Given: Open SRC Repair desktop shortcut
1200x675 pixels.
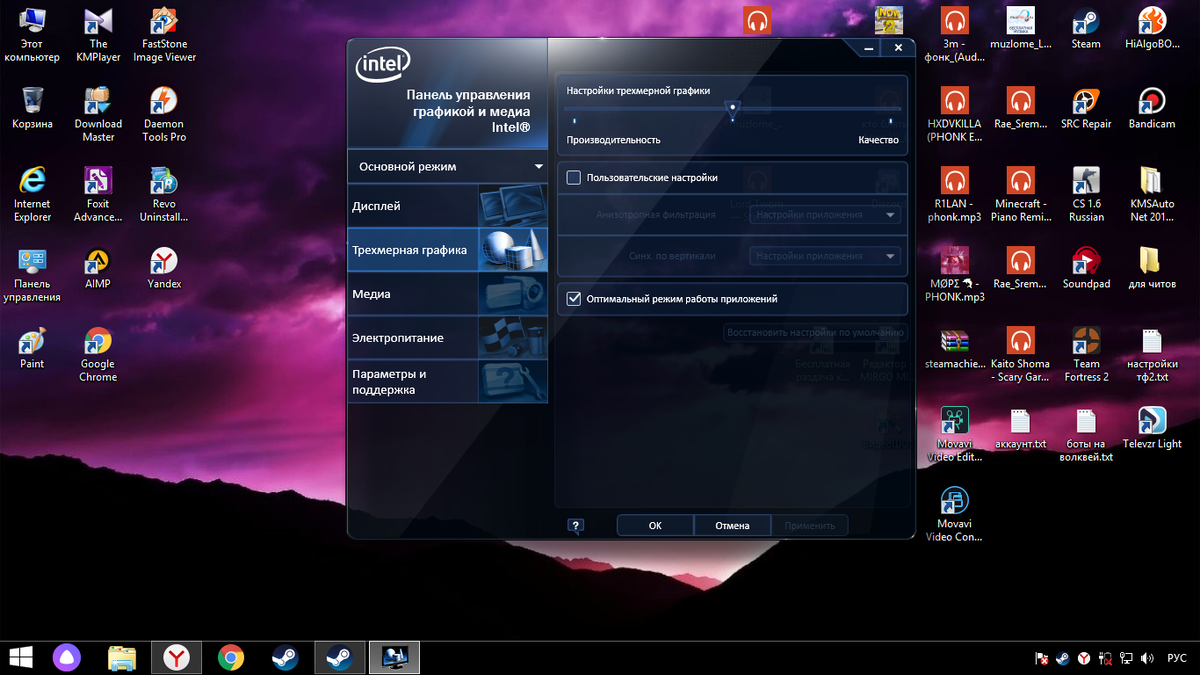Looking at the screenshot, I should pyautogui.click(x=1086, y=108).
